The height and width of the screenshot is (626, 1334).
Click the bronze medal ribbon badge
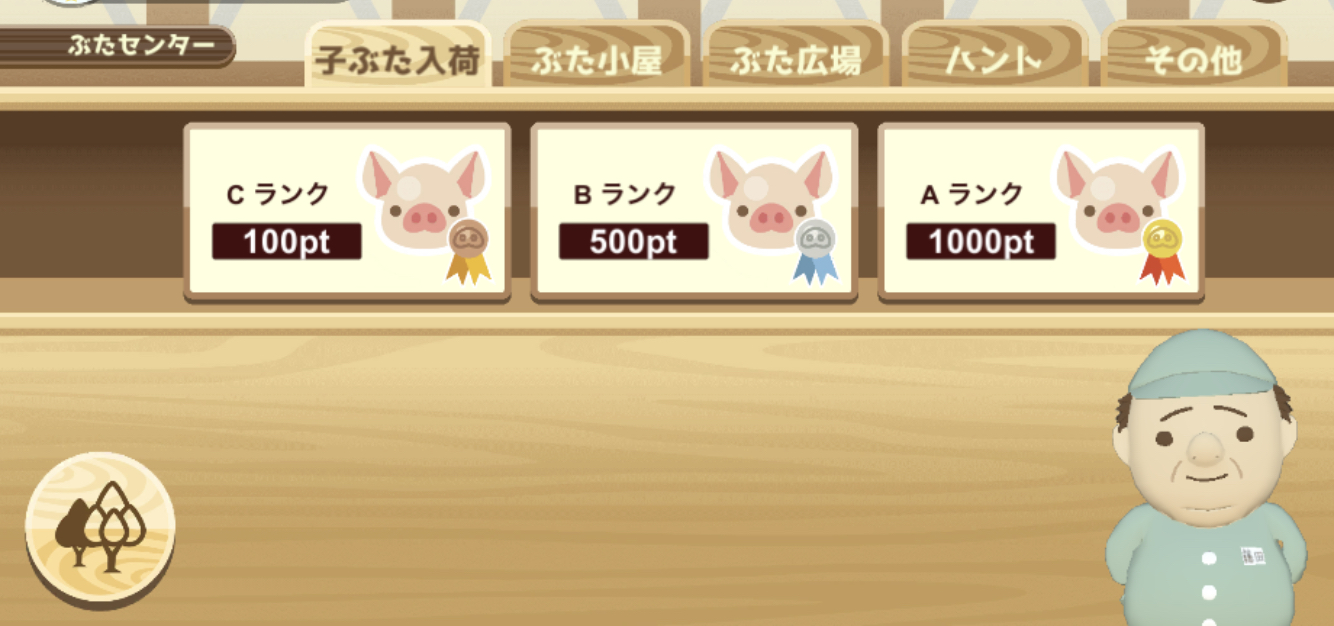click(x=468, y=252)
